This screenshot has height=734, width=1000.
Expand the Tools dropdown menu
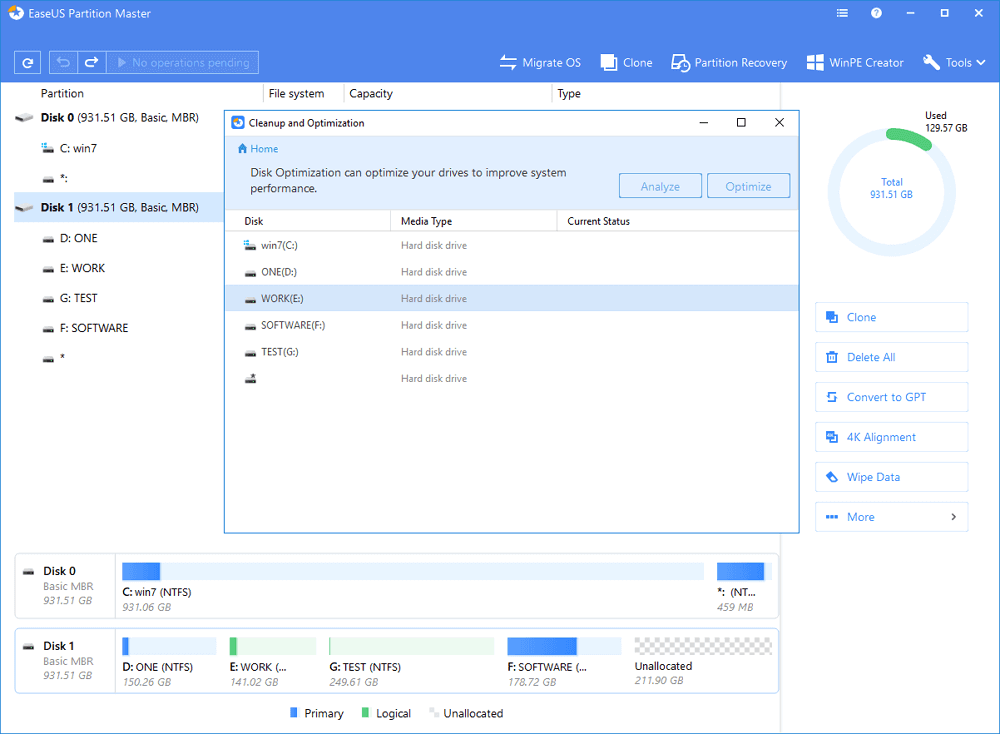point(954,62)
